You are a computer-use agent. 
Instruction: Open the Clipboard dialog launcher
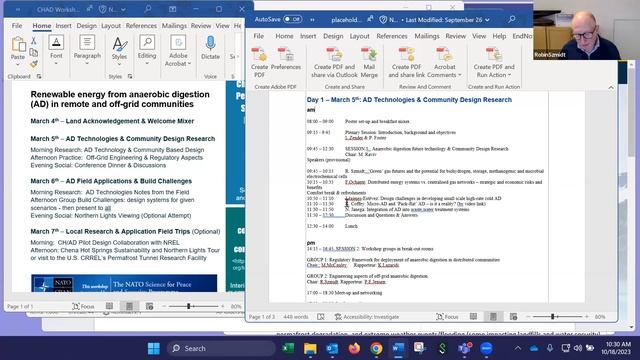click(x=39, y=76)
